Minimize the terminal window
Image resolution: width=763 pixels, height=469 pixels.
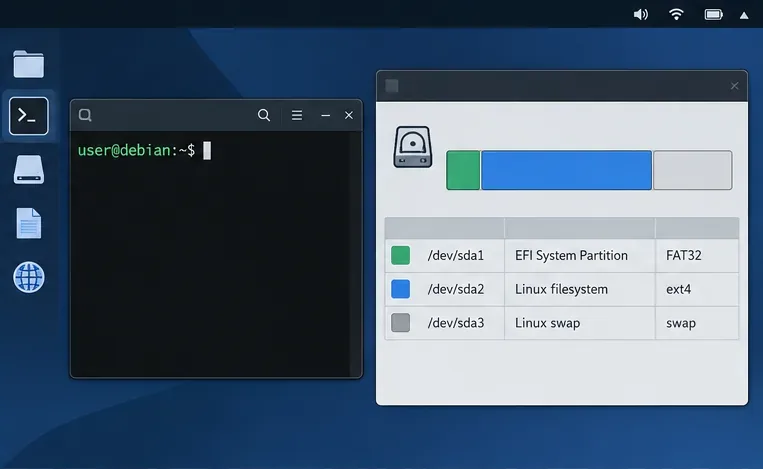point(326,115)
